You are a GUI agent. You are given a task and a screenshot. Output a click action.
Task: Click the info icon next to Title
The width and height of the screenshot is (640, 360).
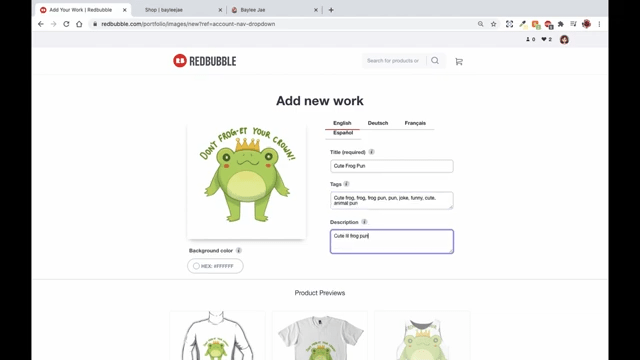[371, 152]
